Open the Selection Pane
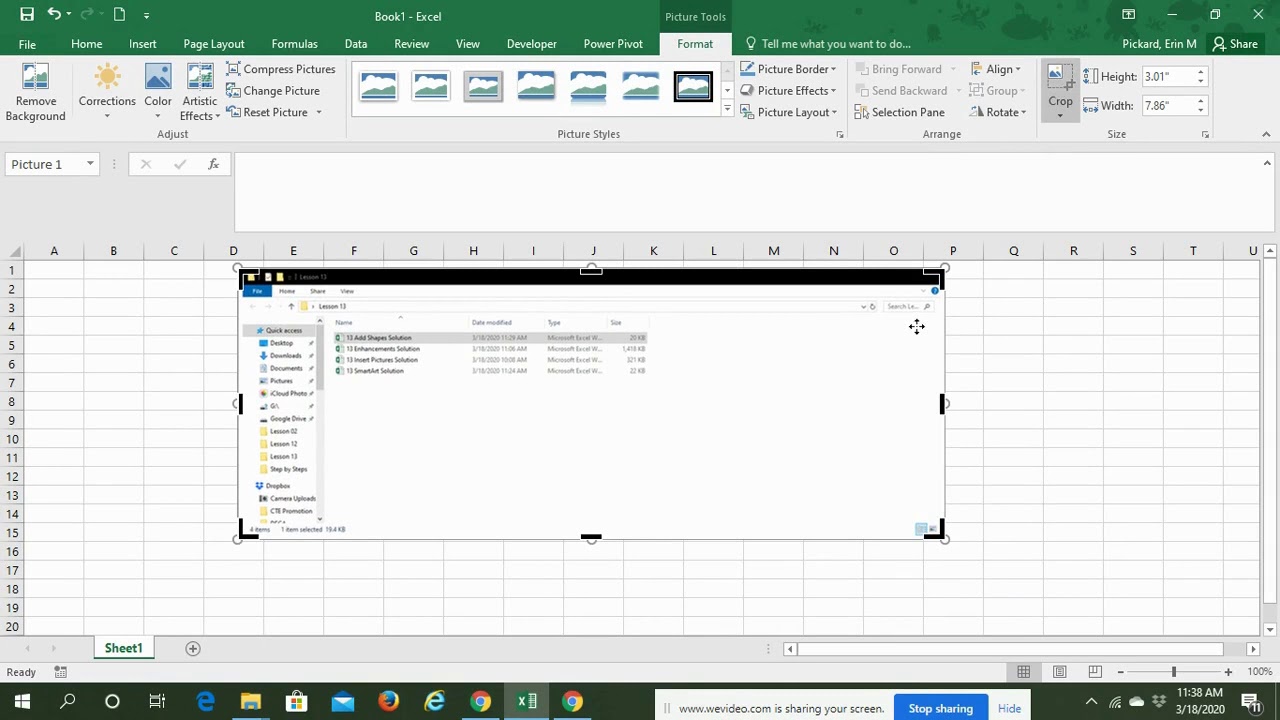The height and width of the screenshot is (720, 1280). pos(900,112)
